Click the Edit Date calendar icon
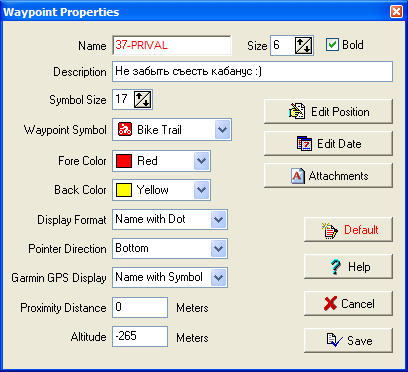This screenshot has width=408, height=372. (x=304, y=144)
